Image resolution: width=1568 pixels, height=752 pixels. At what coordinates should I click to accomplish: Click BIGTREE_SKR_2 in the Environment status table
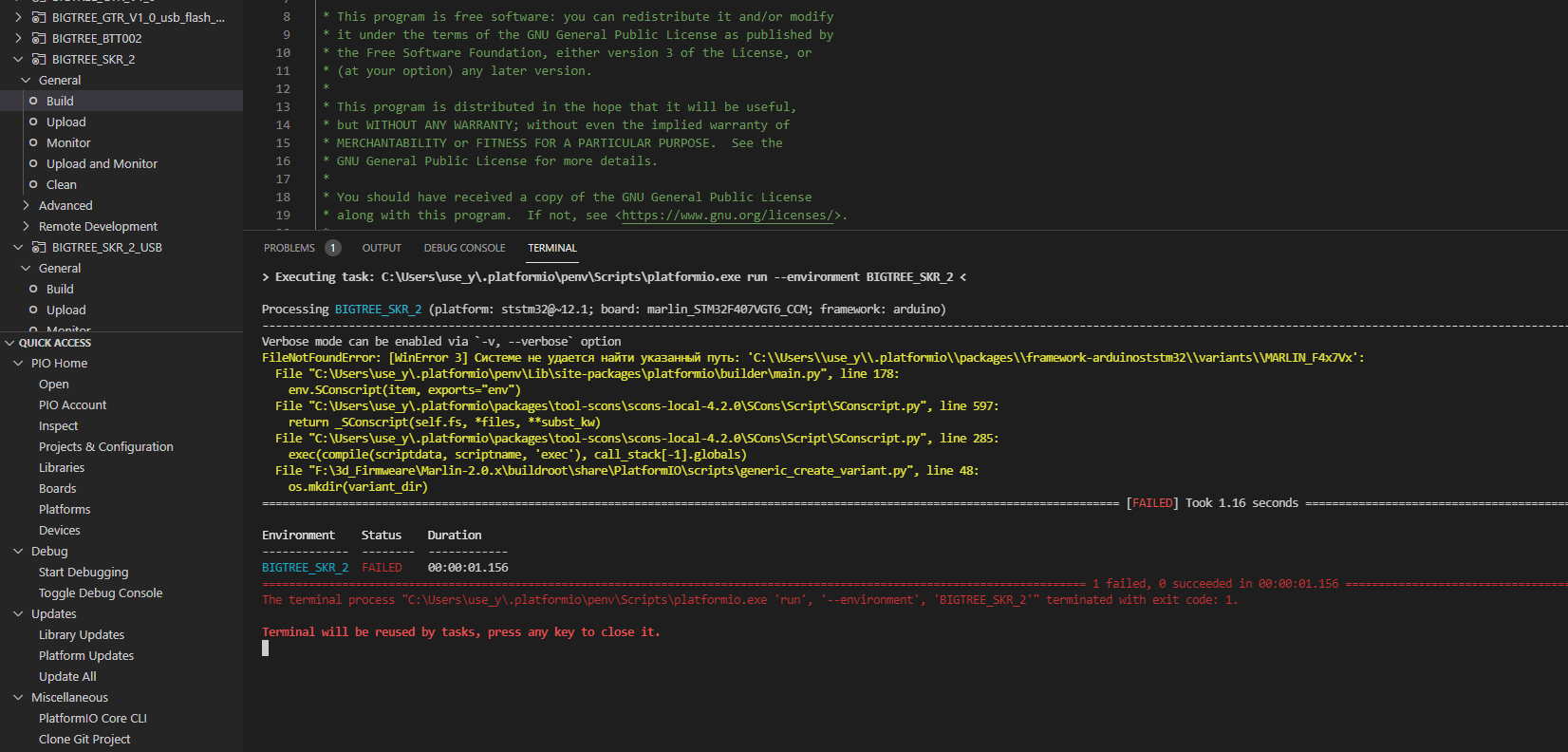click(x=305, y=568)
